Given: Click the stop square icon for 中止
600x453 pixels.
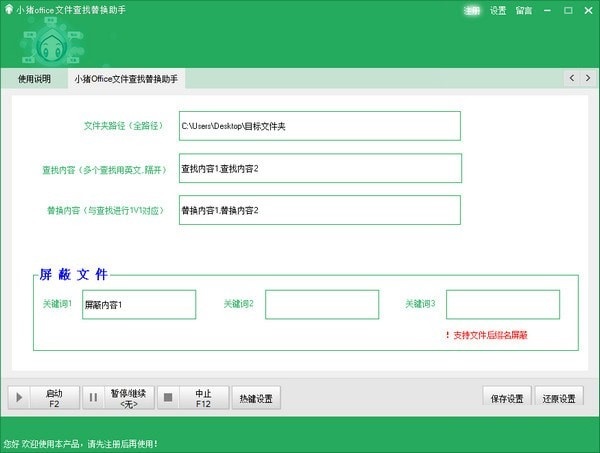Looking at the screenshot, I should [x=167, y=398].
